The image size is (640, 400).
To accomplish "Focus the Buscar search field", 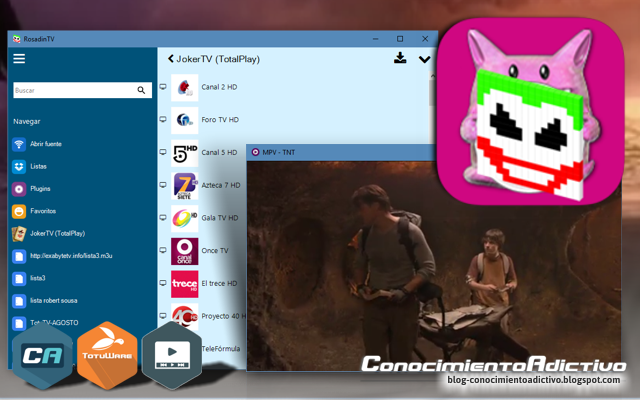I will pyautogui.click(x=82, y=90).
